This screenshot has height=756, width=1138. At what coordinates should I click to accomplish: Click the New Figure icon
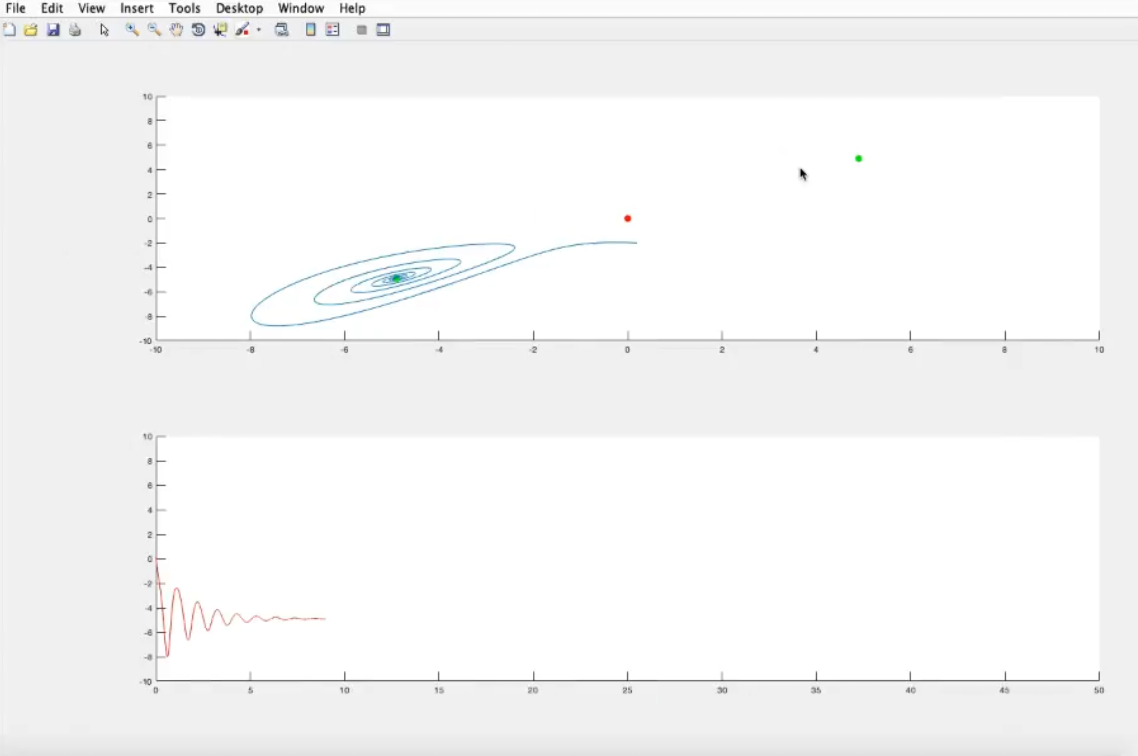coord(9,30)
